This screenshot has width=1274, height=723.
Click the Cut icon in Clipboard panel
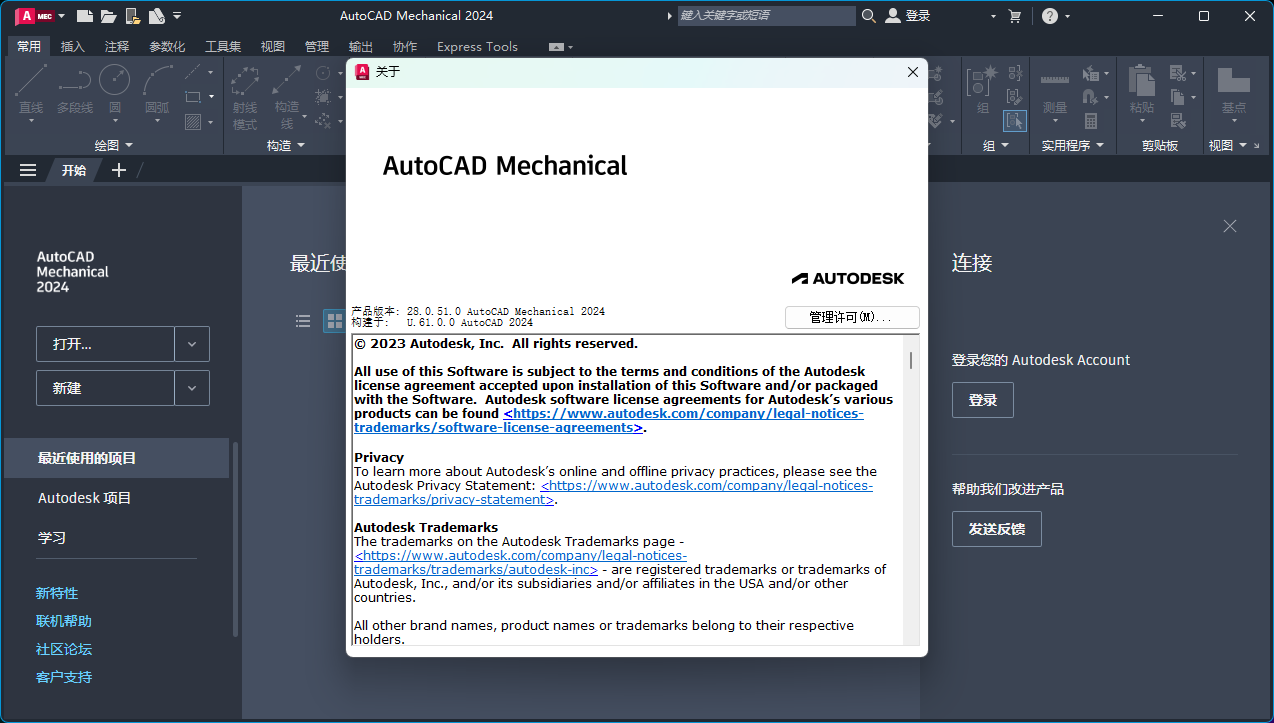(x=1179, y=73)
